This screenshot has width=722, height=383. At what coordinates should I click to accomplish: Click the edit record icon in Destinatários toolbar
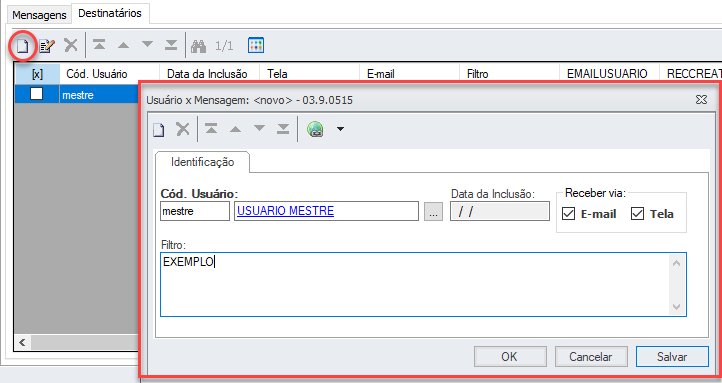47,46
